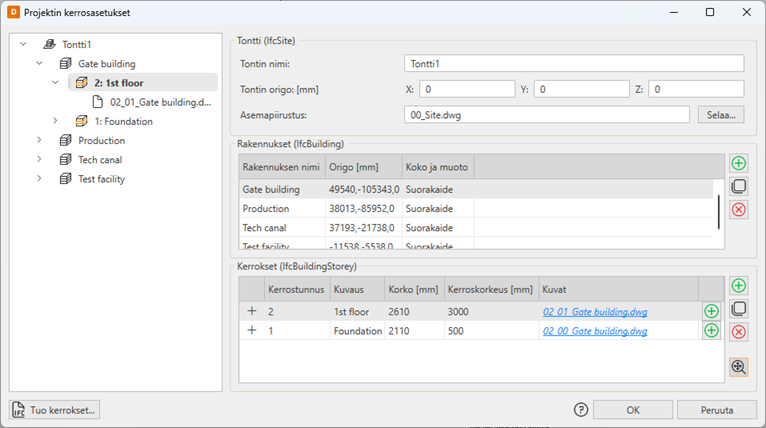The image size is (766, 428).
Task: Add drawing to the 1st floor row
Action: point(711,312)
